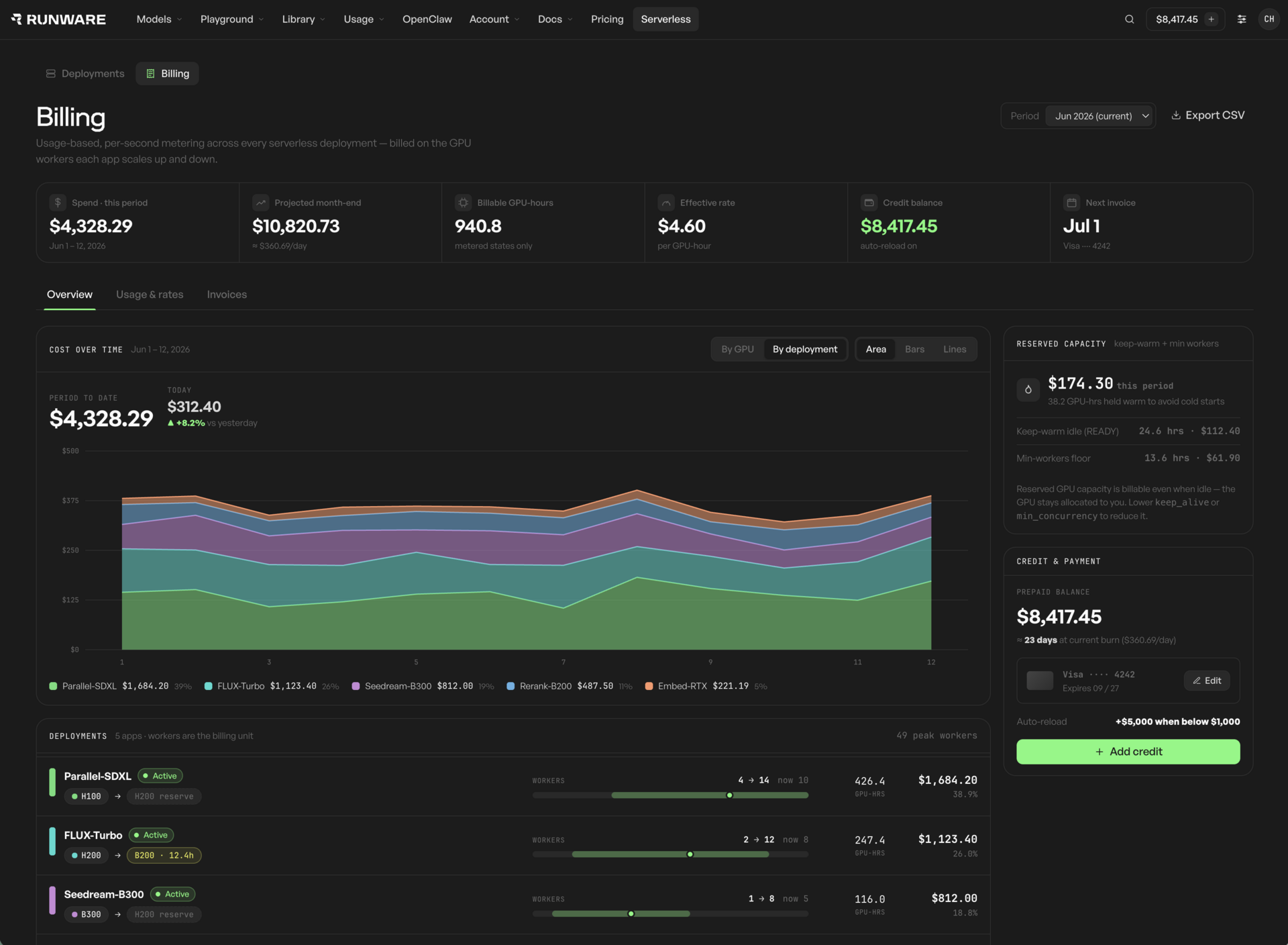Switch to the Deployments tab
This screenshot has height=945, width=1288.
[x=85, y=74]
